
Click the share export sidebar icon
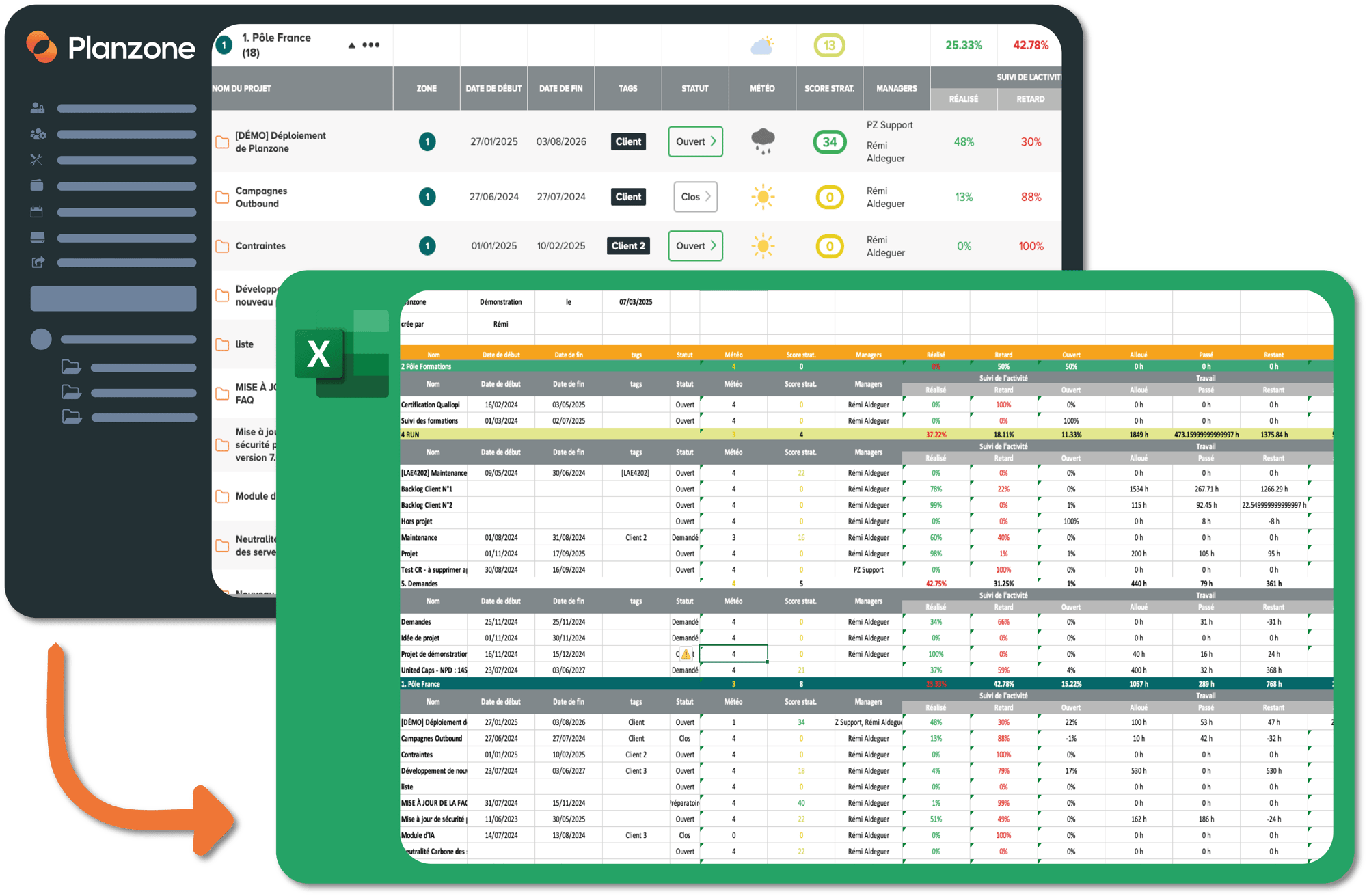click(x=38, y=262)
